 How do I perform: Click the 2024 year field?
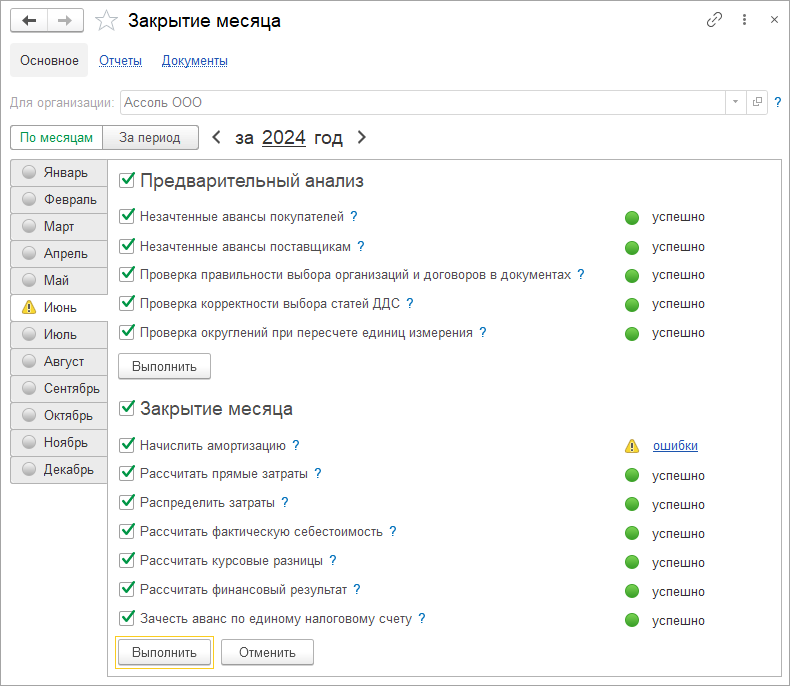[x=283, y=138]
